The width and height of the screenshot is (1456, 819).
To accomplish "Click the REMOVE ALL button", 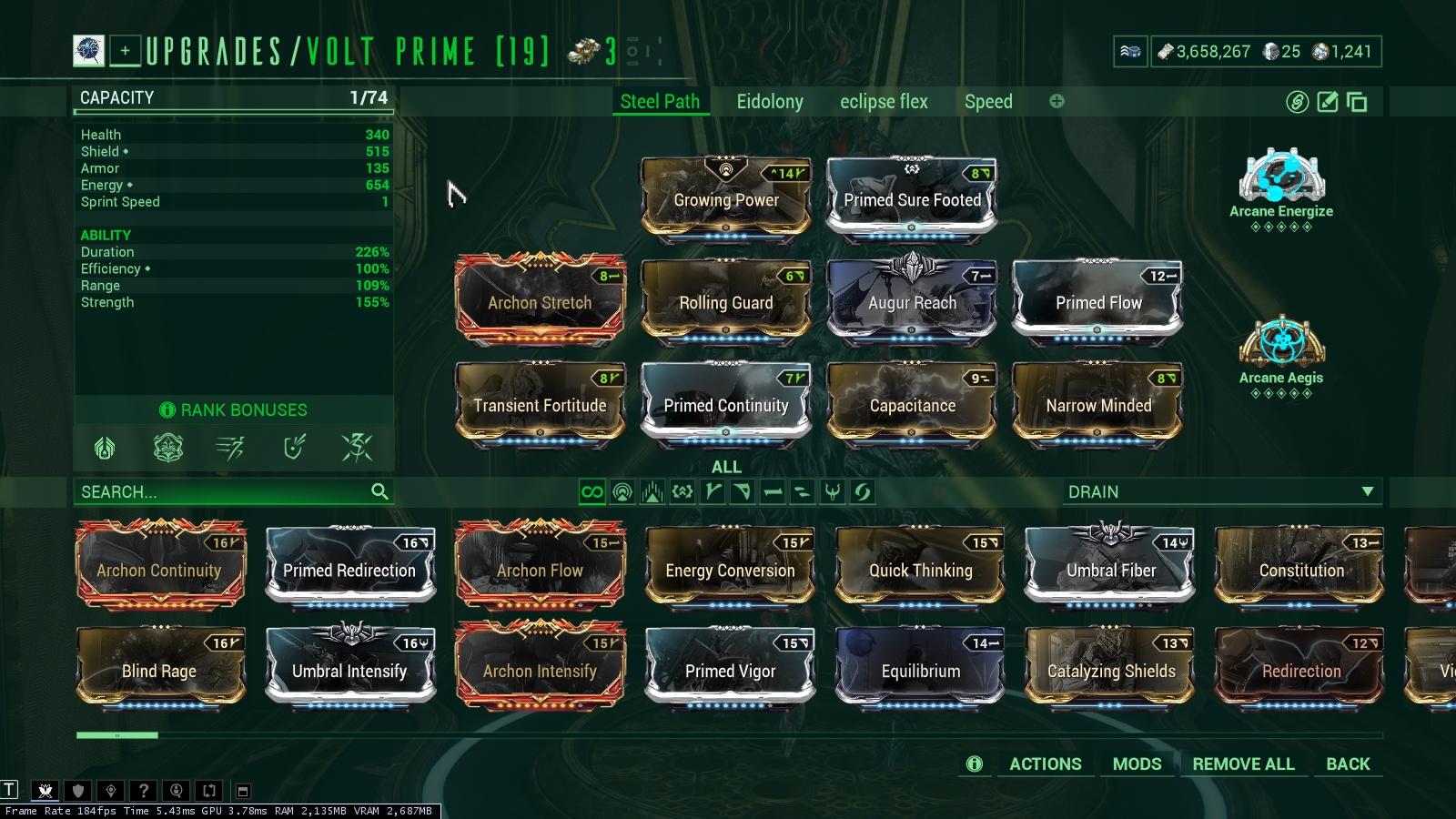I will tap(1243, 763).
